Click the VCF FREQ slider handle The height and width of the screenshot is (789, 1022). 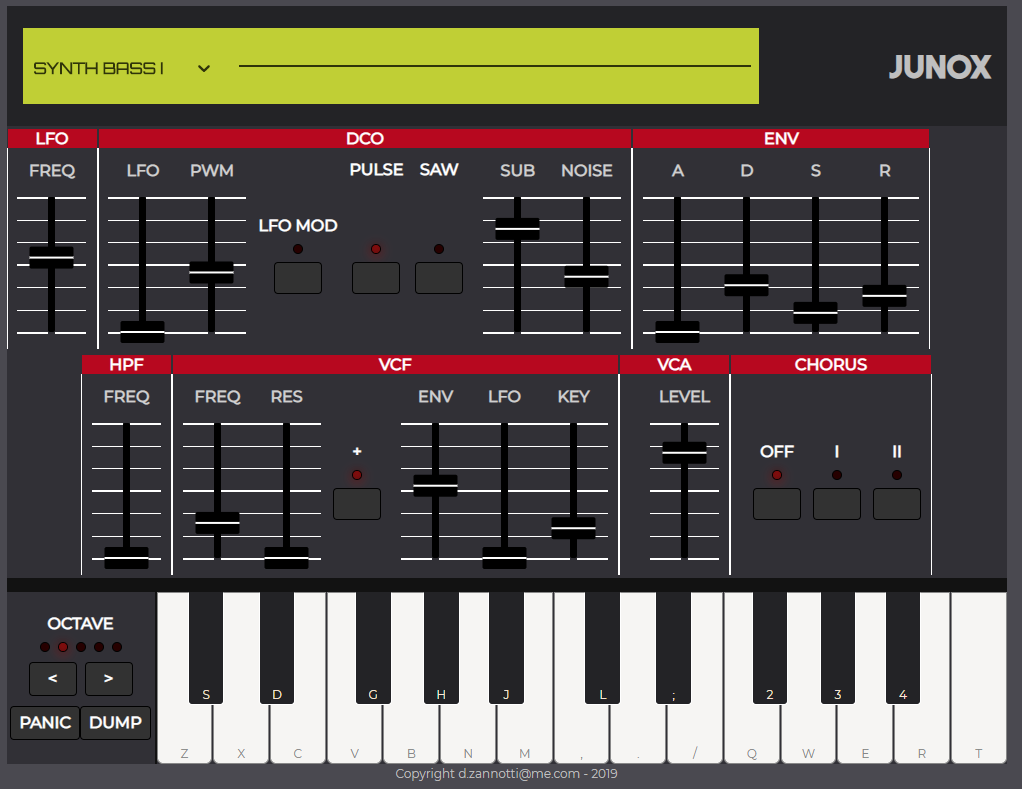[218, 523]
